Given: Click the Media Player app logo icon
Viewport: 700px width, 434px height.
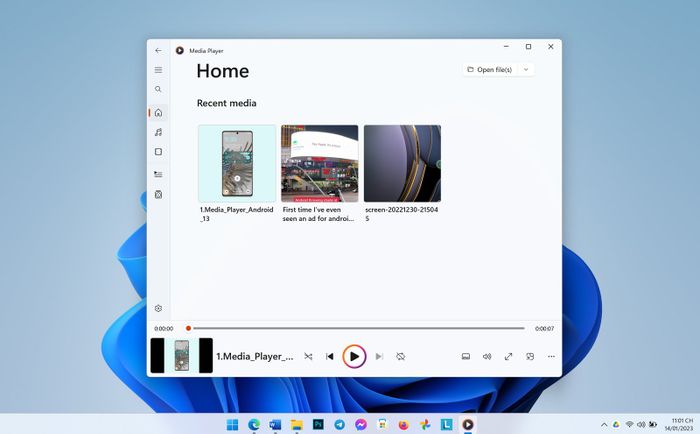Looking at the screenshot, I should (x=179, y=50).
